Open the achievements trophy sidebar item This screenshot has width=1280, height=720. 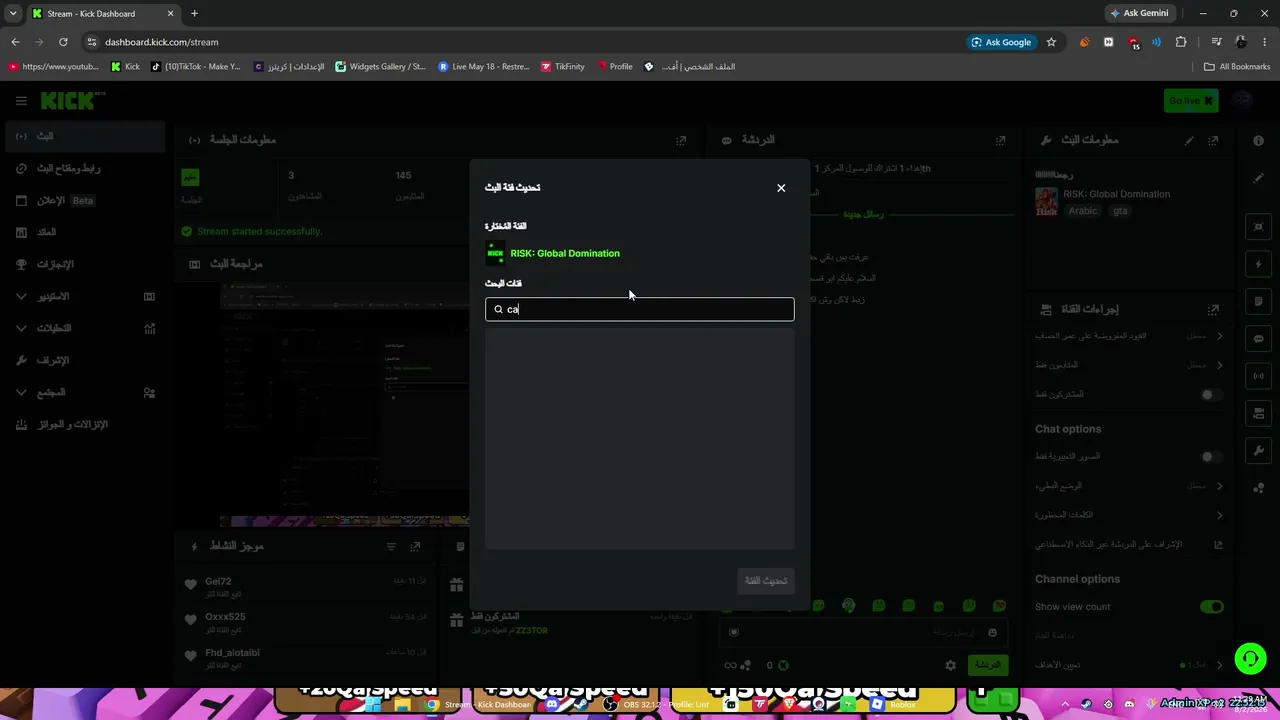click(x=84, y=264)
